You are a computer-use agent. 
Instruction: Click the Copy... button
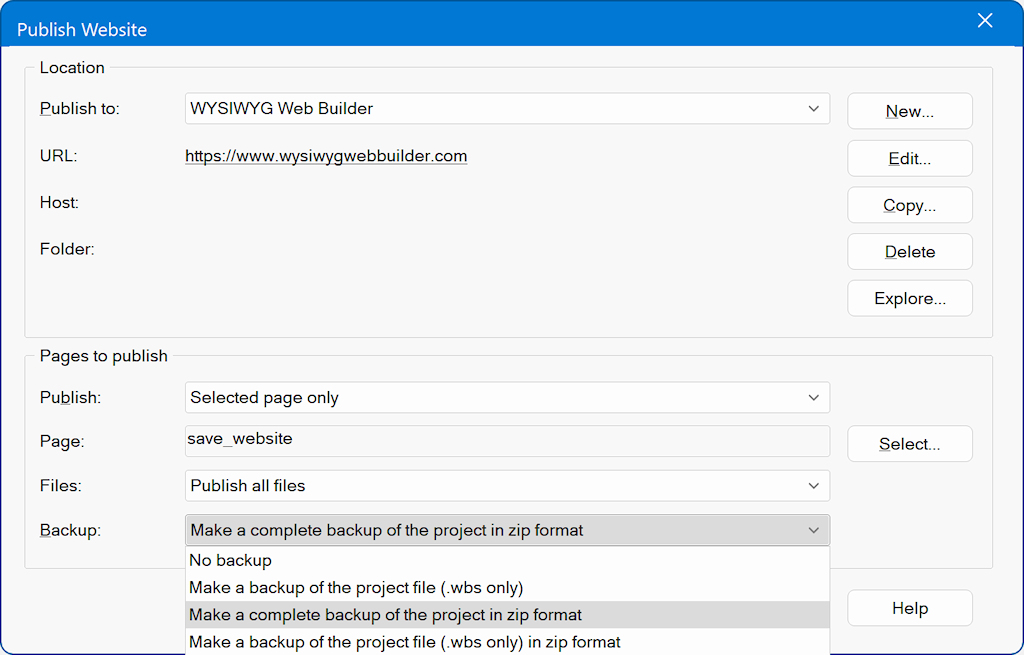point(909,205)
